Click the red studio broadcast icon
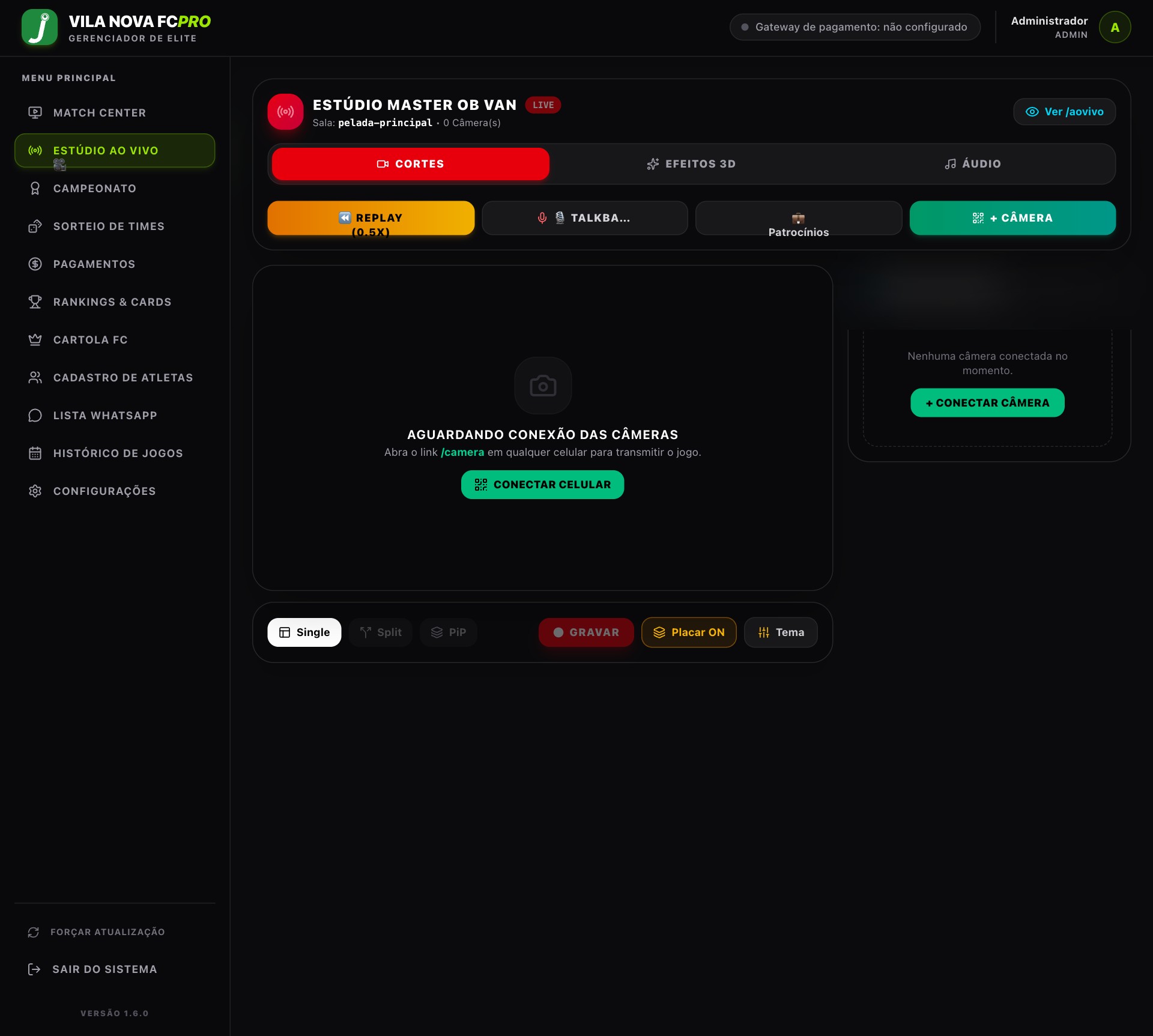The image size is (1153, 1036). 285,112
